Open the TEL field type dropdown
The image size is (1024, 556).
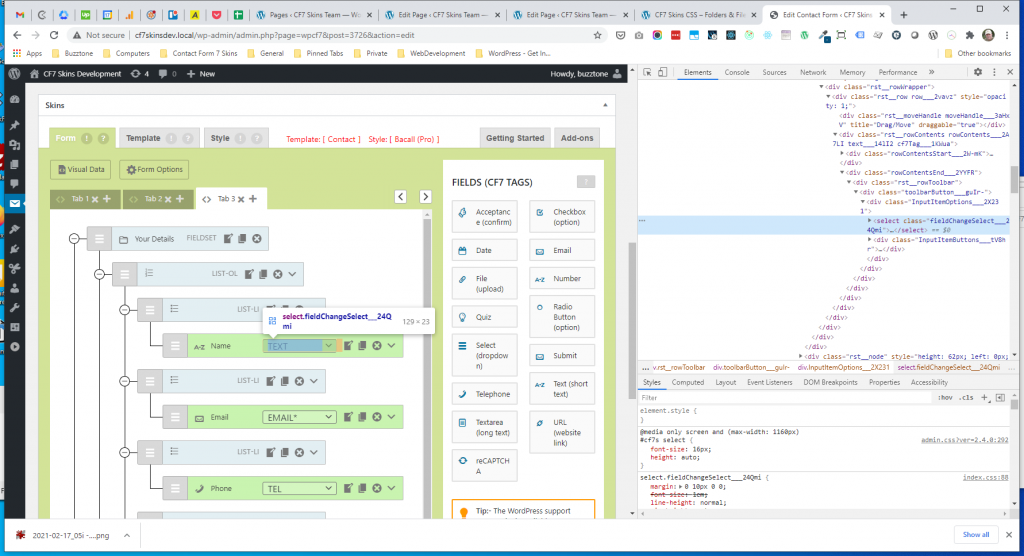[x=300, y=489]
